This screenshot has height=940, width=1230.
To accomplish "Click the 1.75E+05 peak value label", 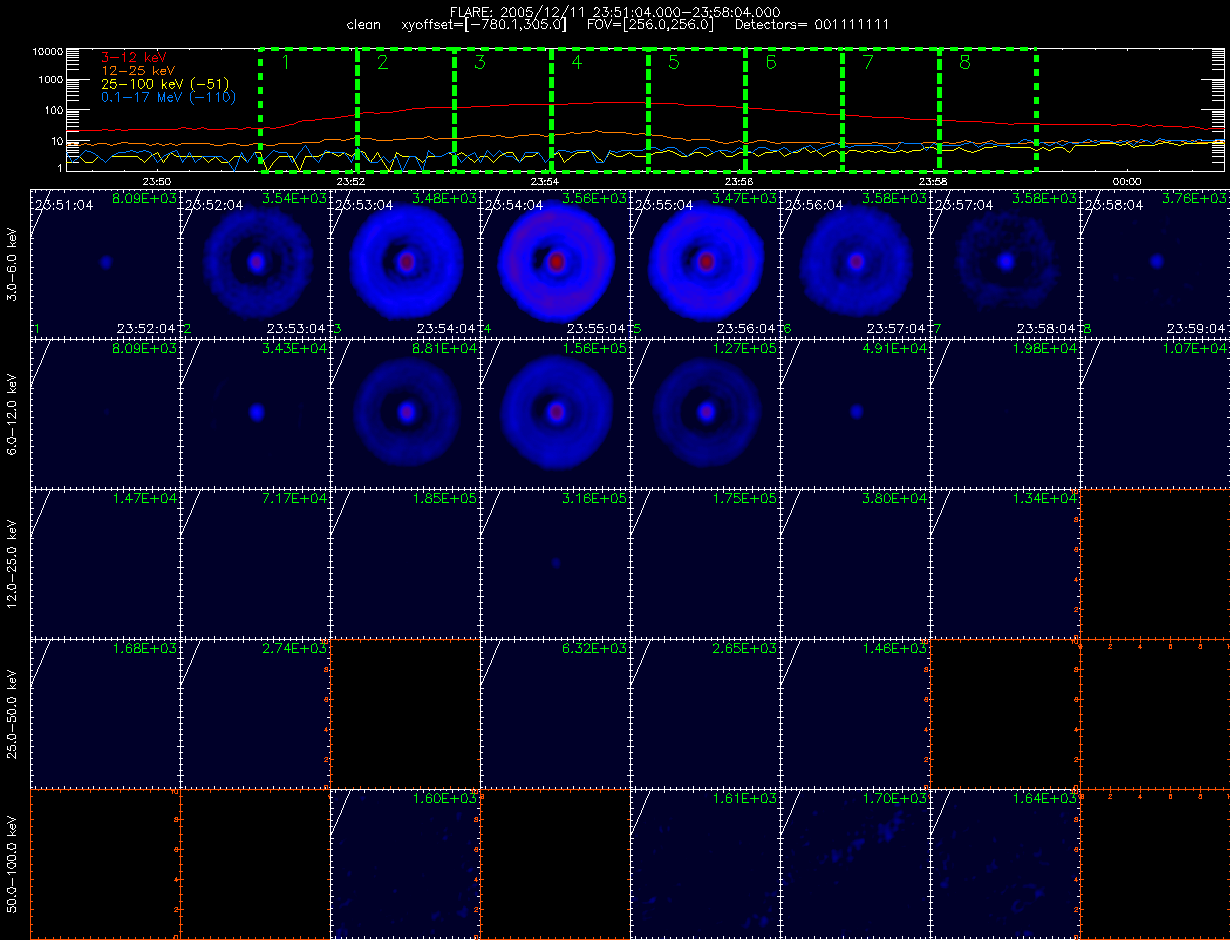I will click(x=746, y=498).
